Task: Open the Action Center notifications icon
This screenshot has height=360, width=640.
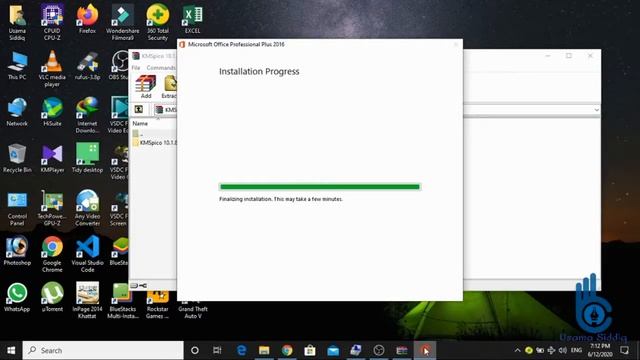Action: (x=624, y=350)
